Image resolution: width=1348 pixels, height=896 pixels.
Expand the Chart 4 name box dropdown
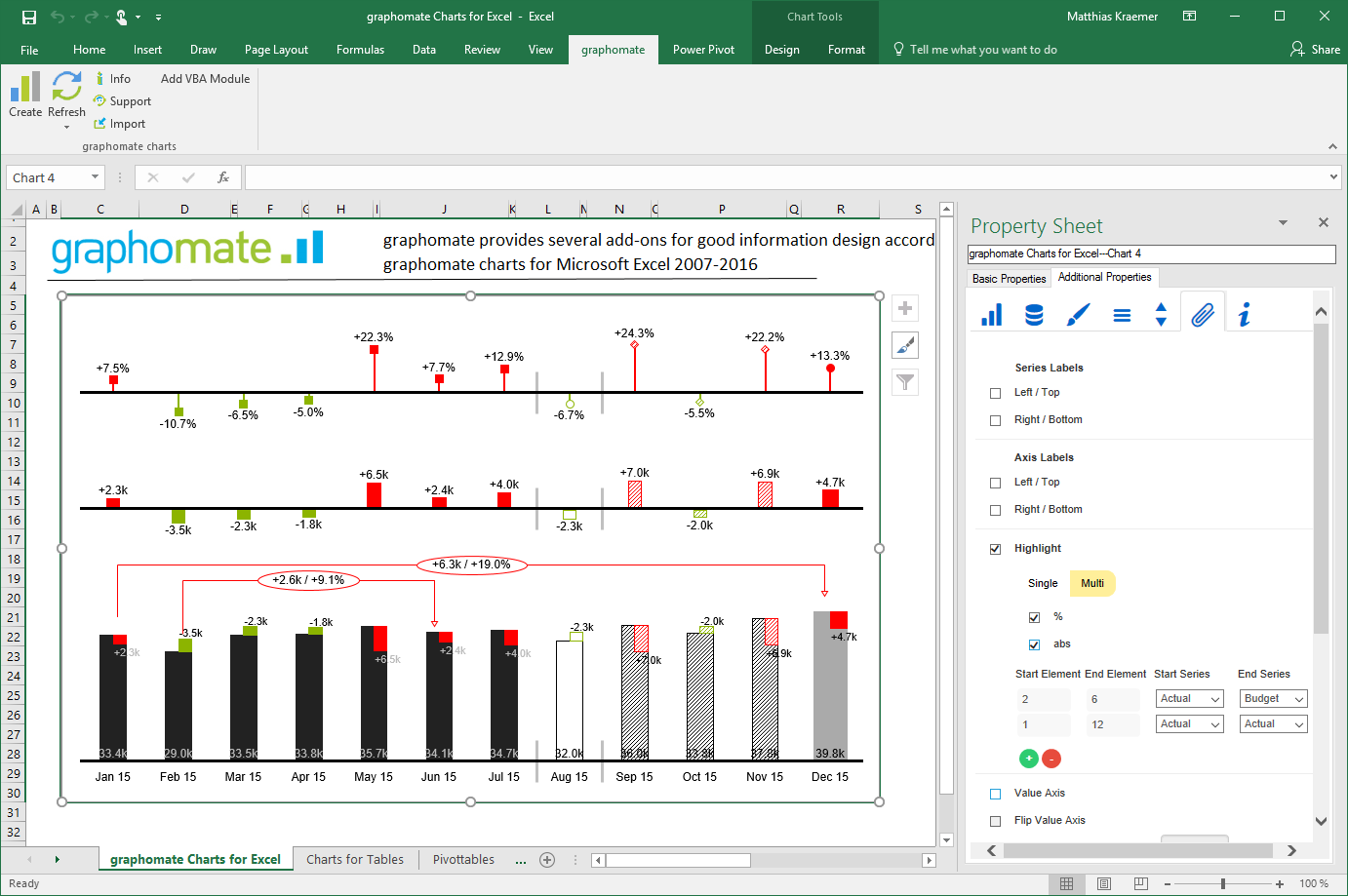coord(95,177)
